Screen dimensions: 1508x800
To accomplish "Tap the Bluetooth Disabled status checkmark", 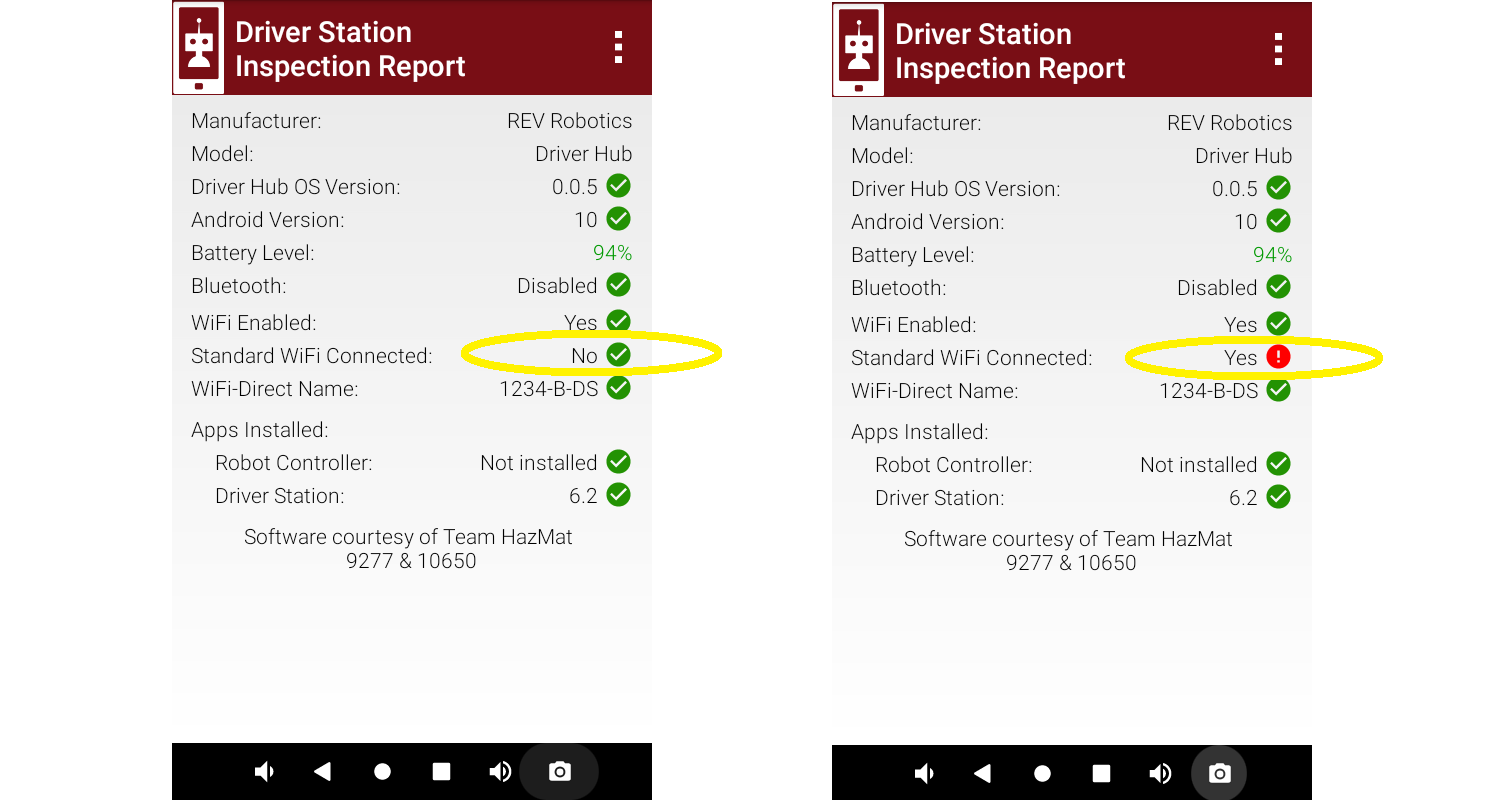I will click(619, 285).
